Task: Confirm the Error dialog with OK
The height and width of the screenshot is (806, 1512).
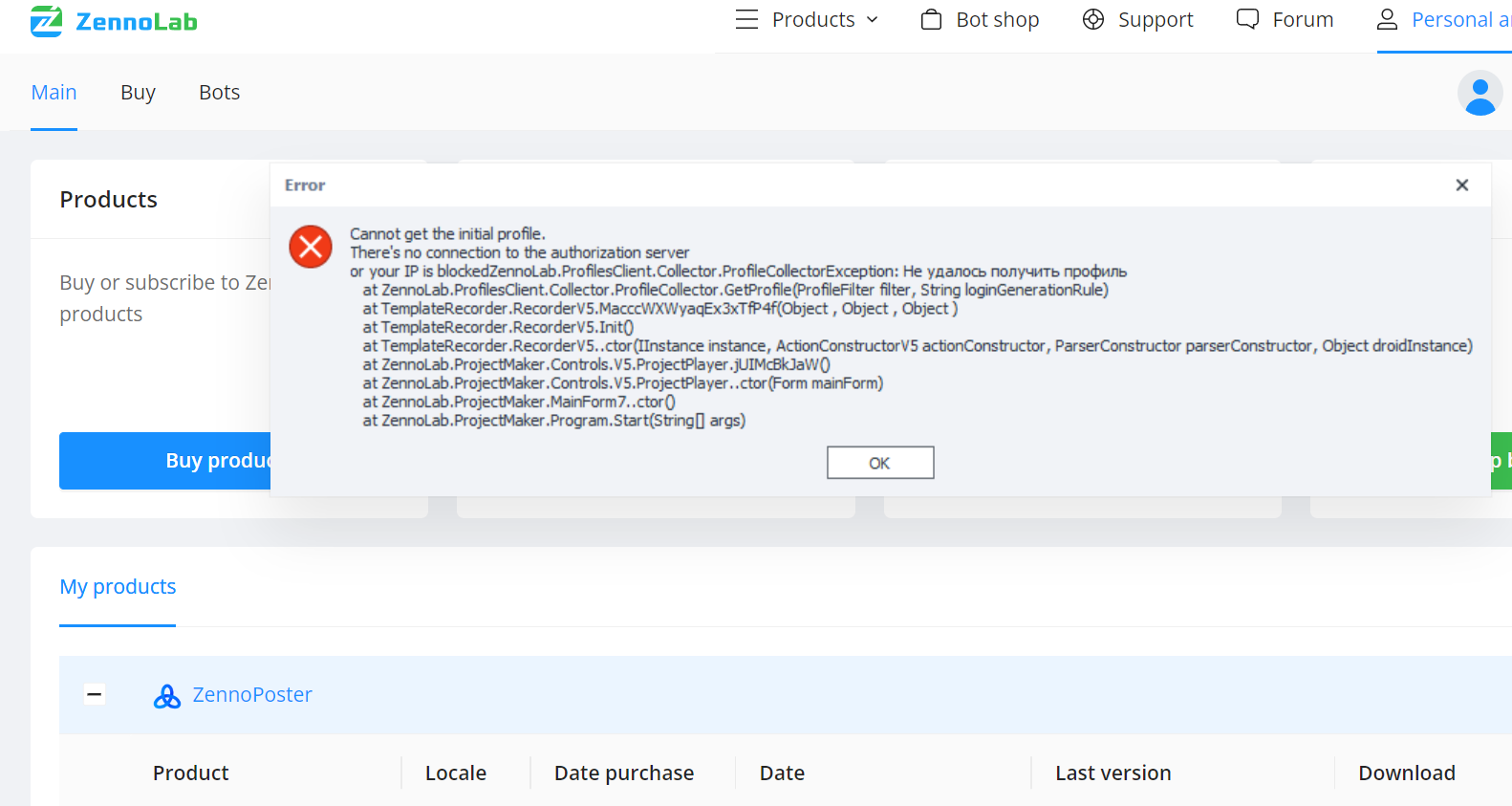Action: pyautogui.click(x=880, y=463)
